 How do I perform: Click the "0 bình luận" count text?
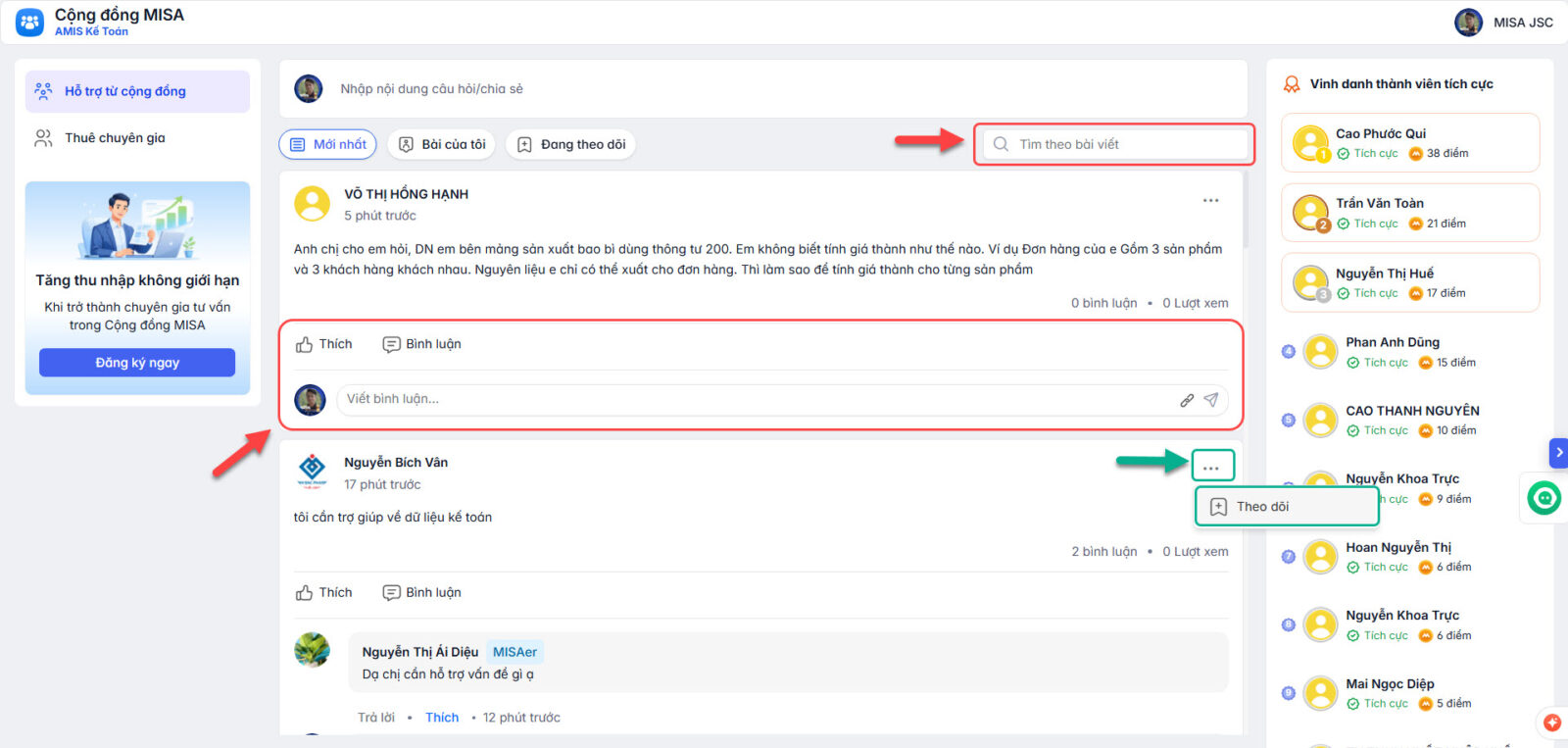(1104, 303)
